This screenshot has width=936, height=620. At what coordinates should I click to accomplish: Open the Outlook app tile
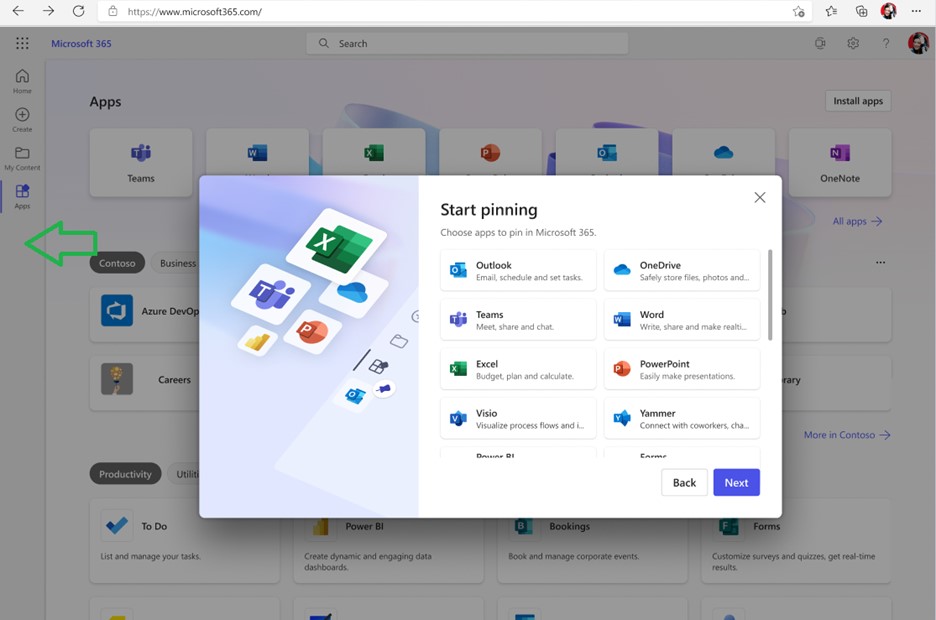(x=607, y=152)
